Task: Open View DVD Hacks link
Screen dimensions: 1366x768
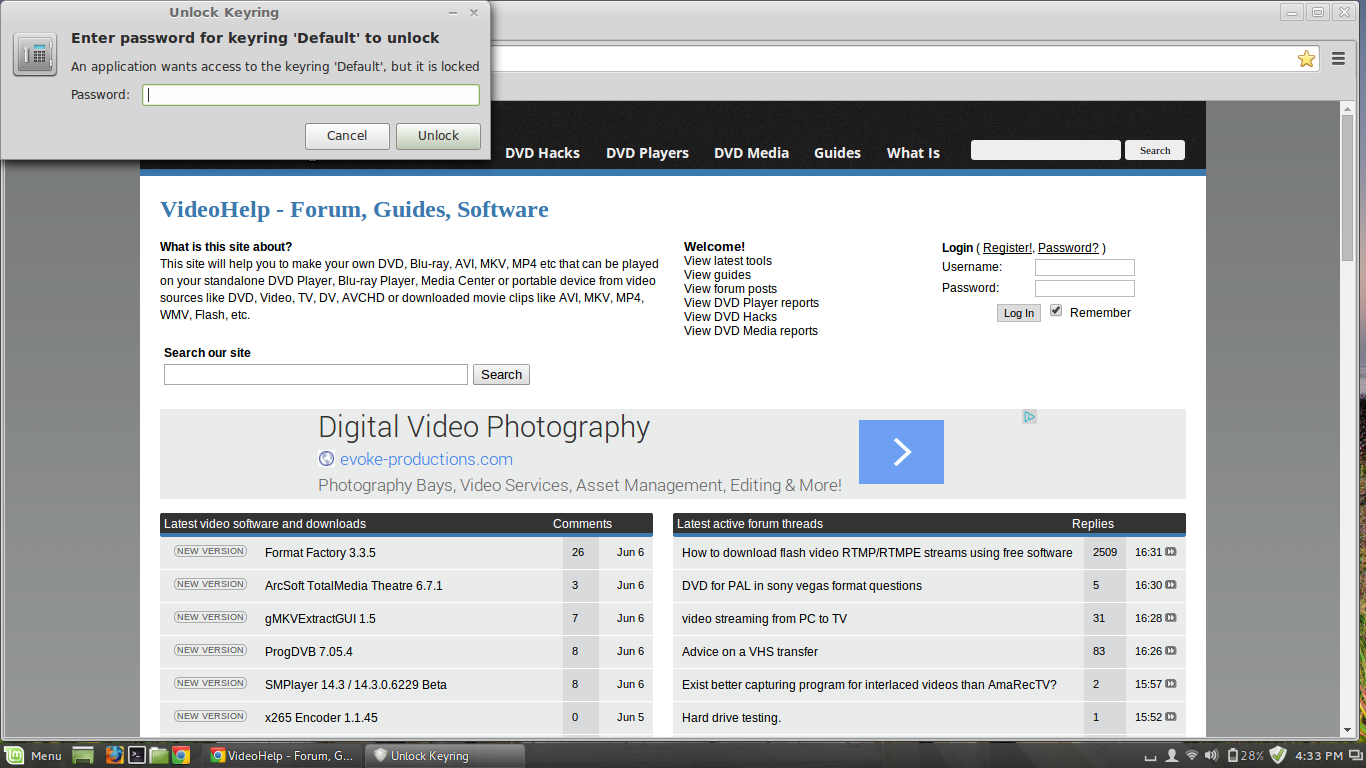Action: click(x=730, y=317)
